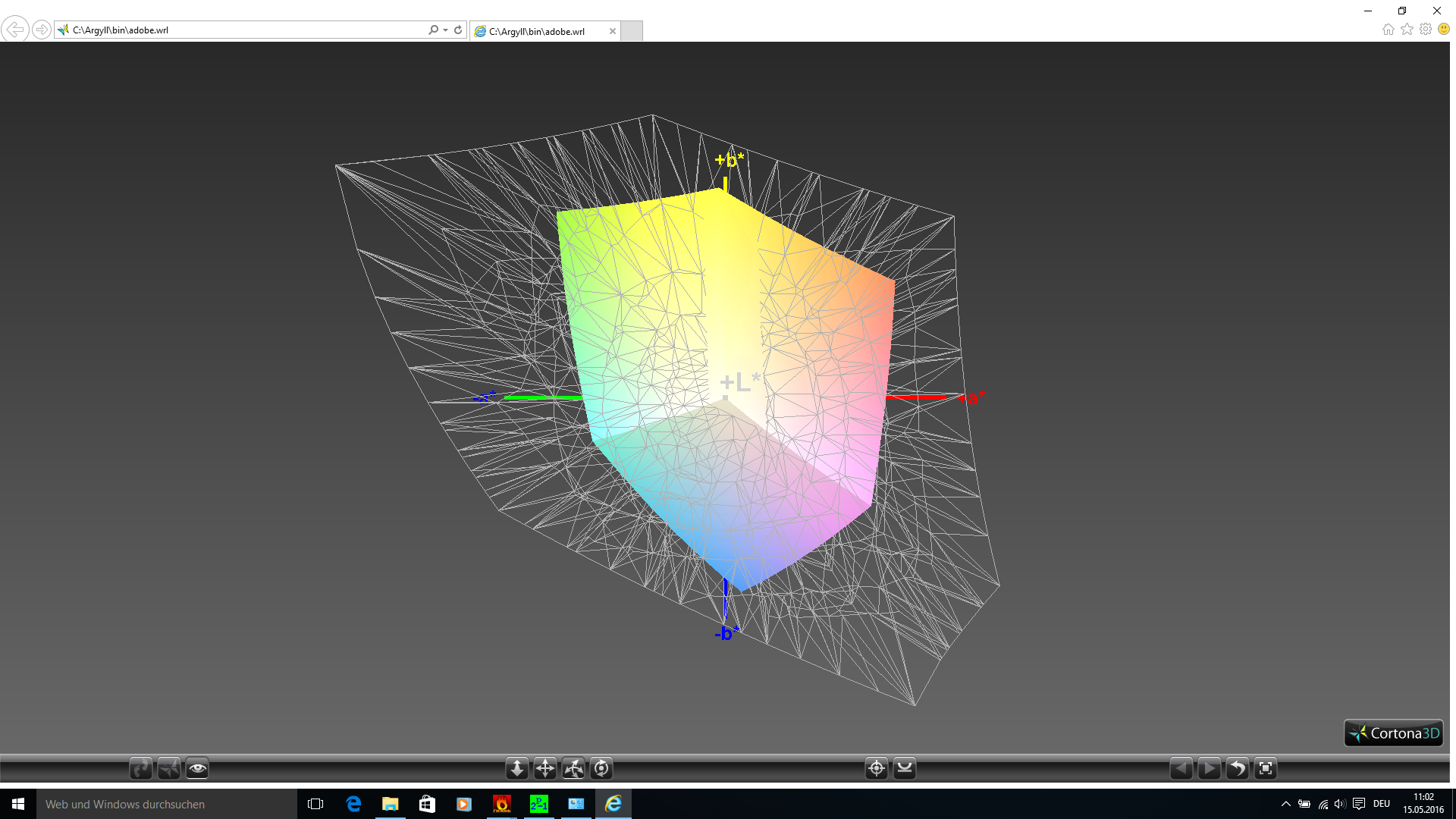Select the Fly navigation mode button

(x=169, y=768)
